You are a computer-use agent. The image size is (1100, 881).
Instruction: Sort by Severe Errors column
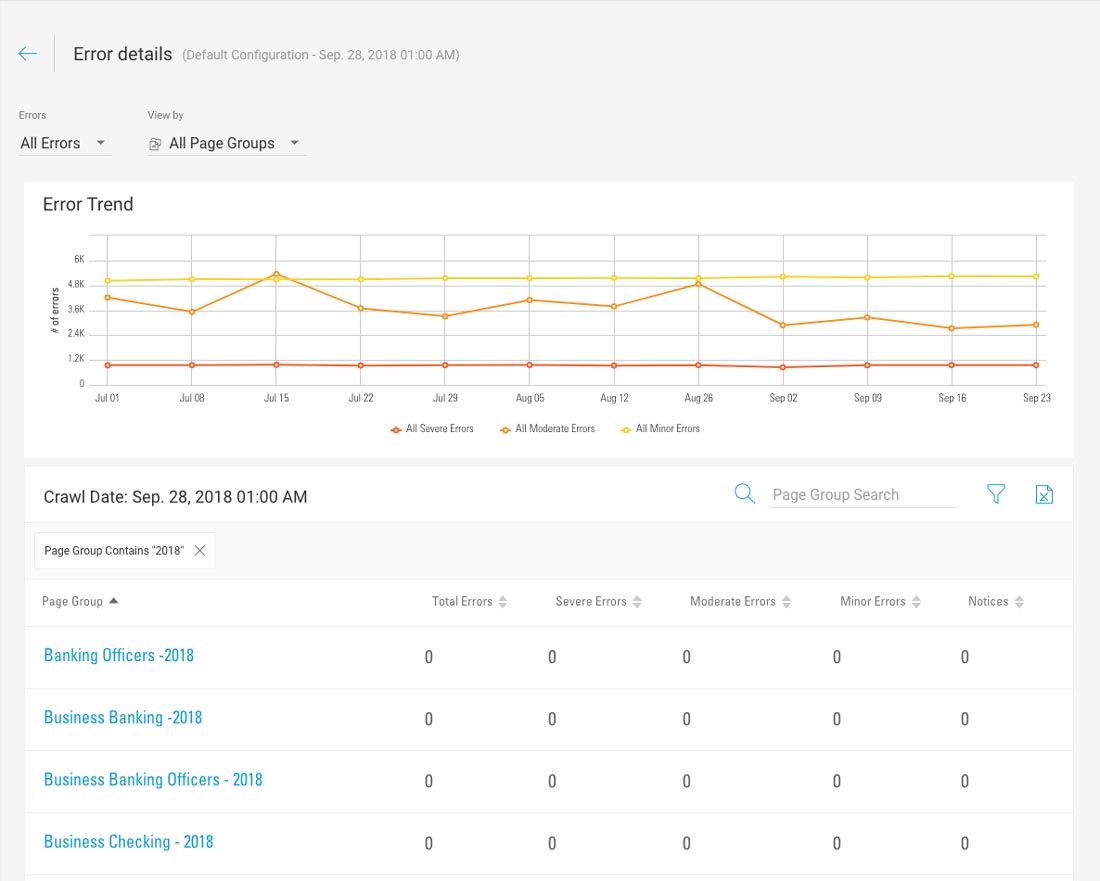point(598,602)
